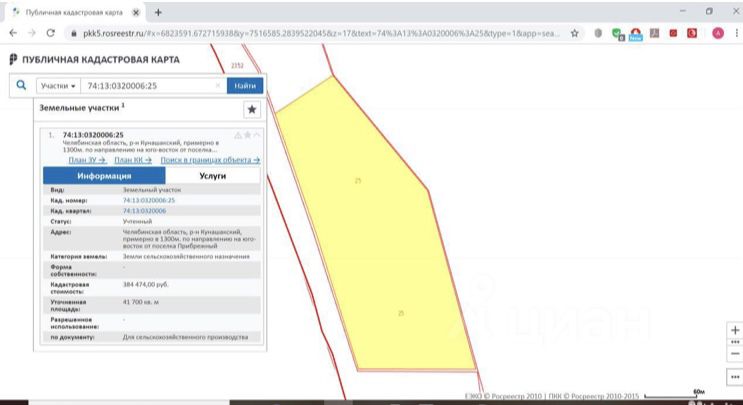This screenshot has height=405, width=743.
Task: Reload the page
Action: click(50, 33)
